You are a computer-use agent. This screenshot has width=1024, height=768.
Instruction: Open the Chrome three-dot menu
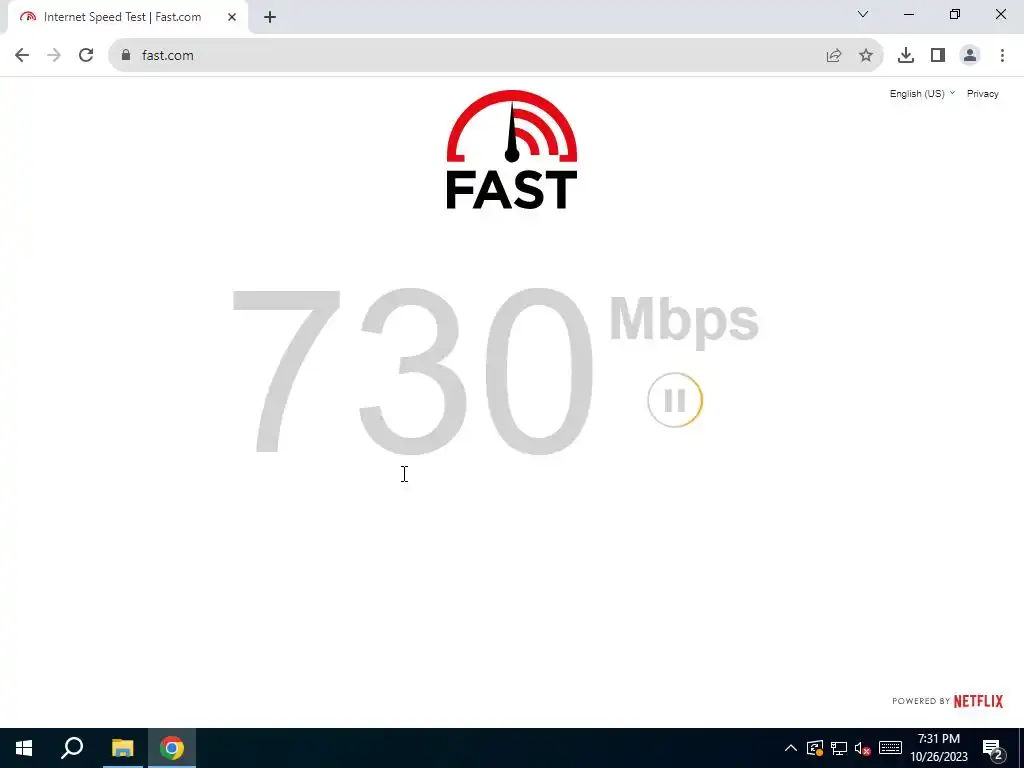pos(1002,56)
